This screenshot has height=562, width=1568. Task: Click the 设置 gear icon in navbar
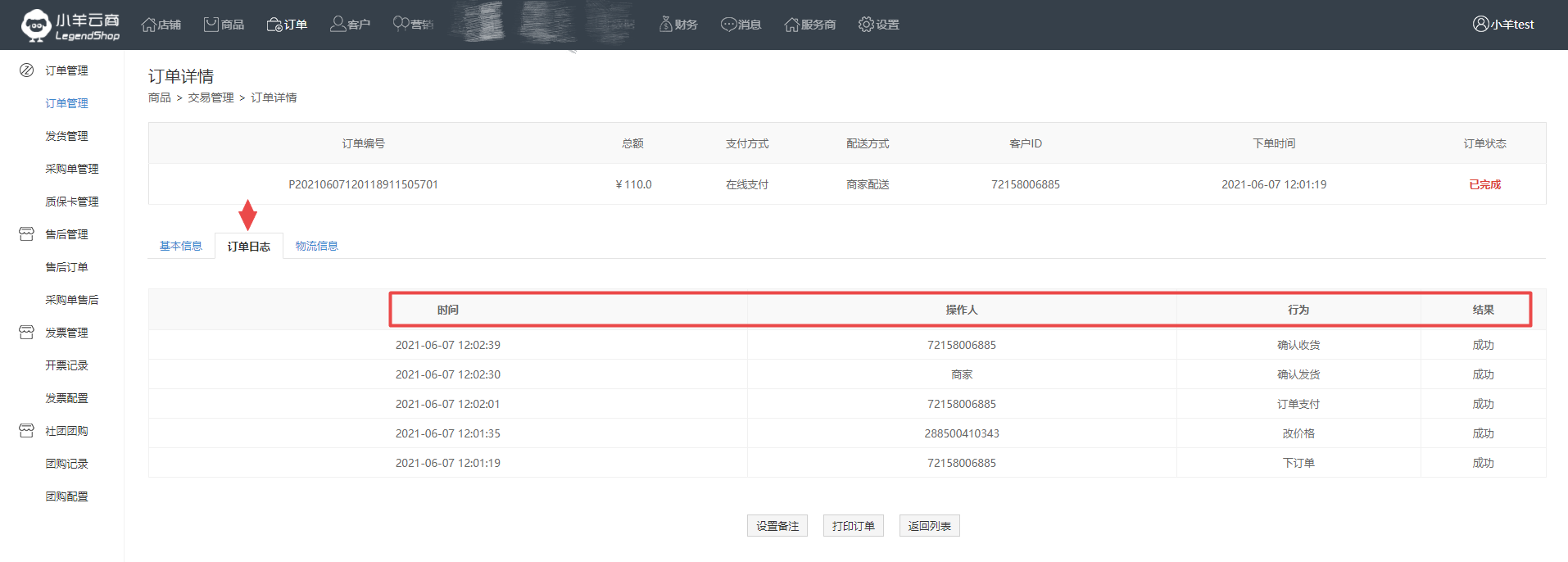point(866,25)
